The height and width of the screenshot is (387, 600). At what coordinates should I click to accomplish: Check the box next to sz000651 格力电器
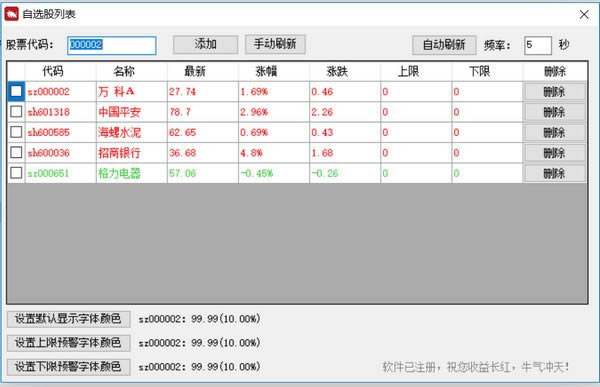tap(16, 173)
